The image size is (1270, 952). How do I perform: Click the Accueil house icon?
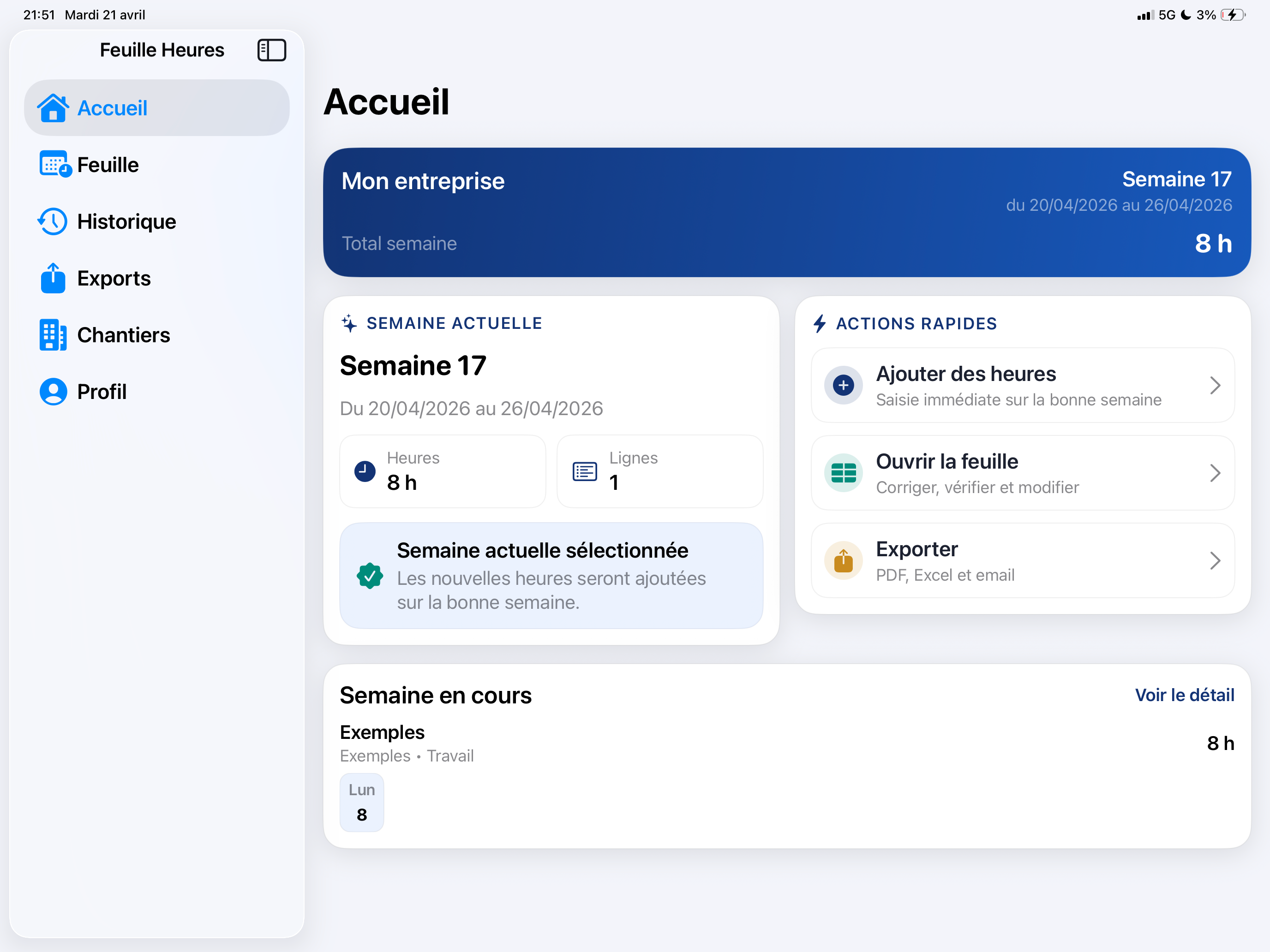(x=53, y=108)
